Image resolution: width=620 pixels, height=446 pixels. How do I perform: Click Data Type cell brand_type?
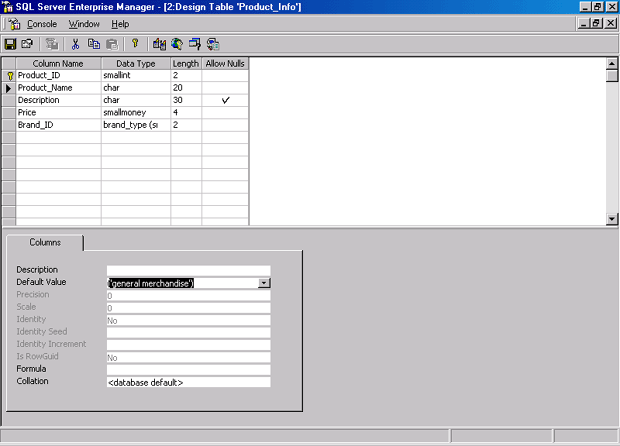coord(136,125)
